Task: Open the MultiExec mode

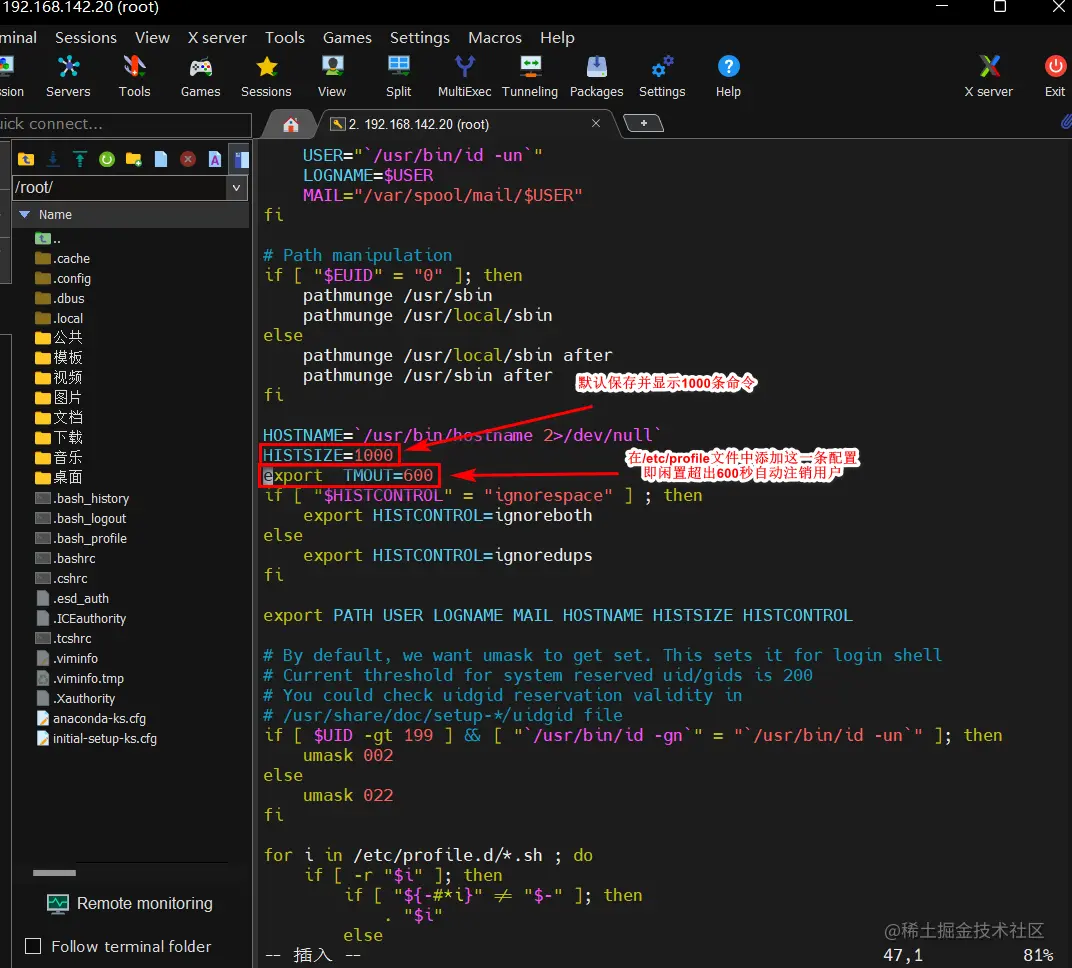Action: [464, 76]
